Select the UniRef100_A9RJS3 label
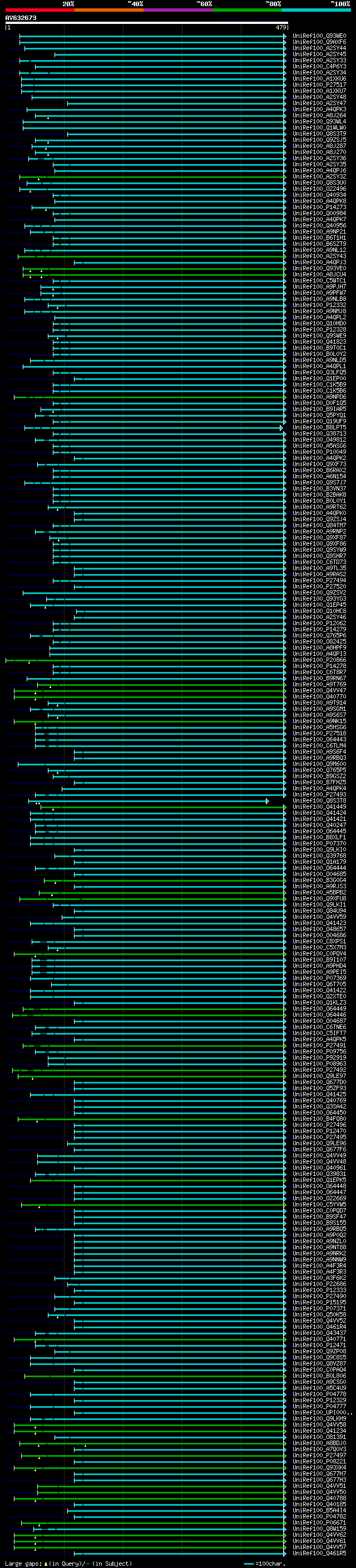This screenshot has width=356, height=1568. tap(319, 887)
